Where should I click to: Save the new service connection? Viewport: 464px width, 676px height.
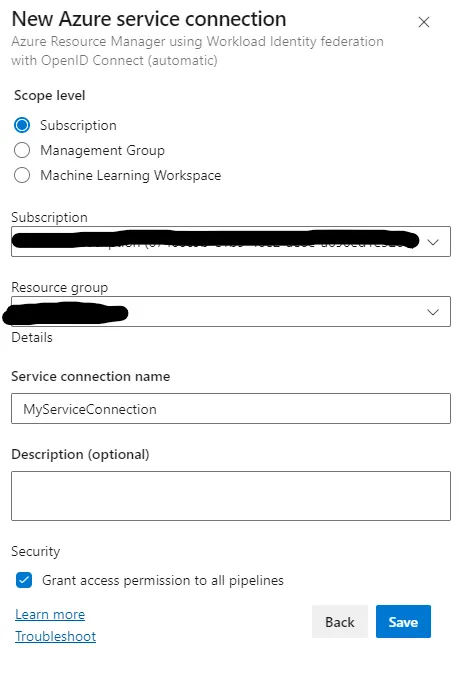pyautogui.click(x=403, y=622)
